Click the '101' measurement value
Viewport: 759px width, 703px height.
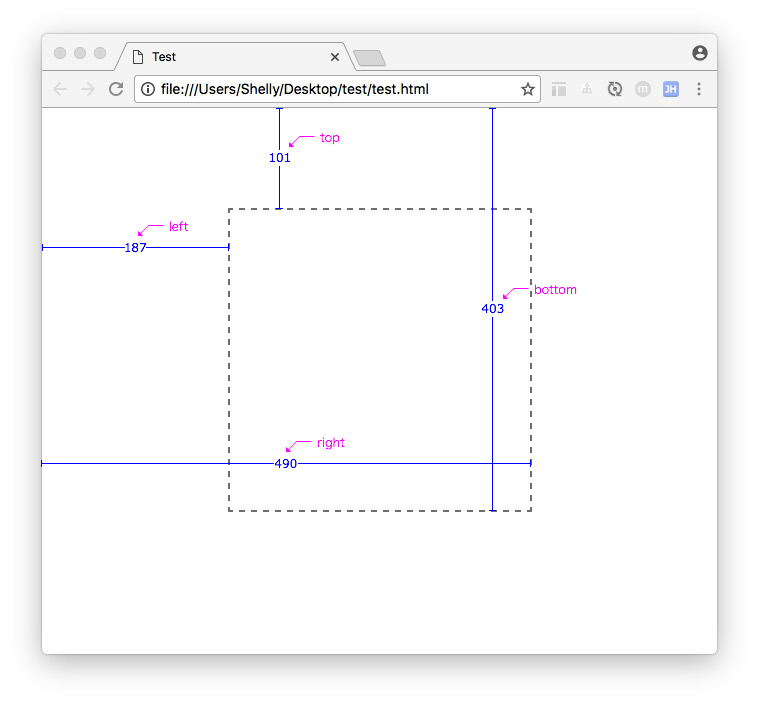tap(279, 158)
